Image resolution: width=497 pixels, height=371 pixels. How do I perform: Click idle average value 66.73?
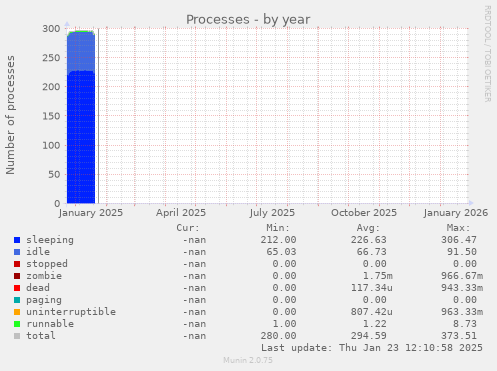[372, 252]
